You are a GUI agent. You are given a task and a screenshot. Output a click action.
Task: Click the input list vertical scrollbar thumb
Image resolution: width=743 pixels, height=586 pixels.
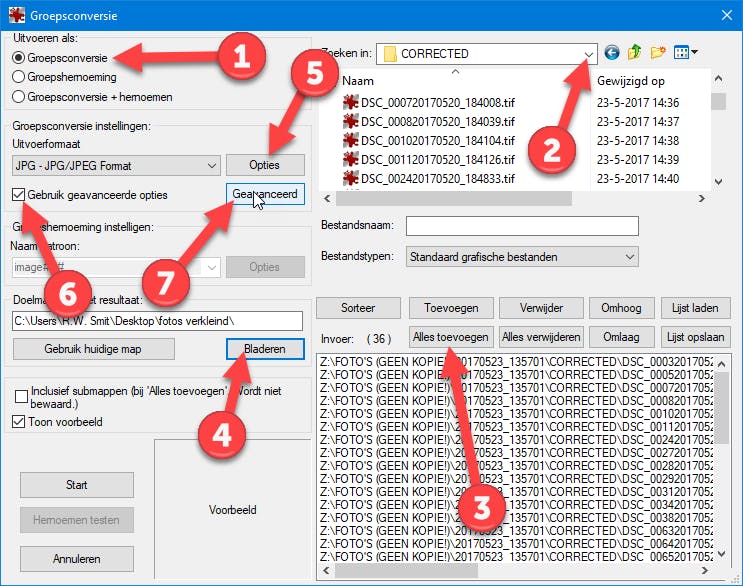(x=722, y=408)
